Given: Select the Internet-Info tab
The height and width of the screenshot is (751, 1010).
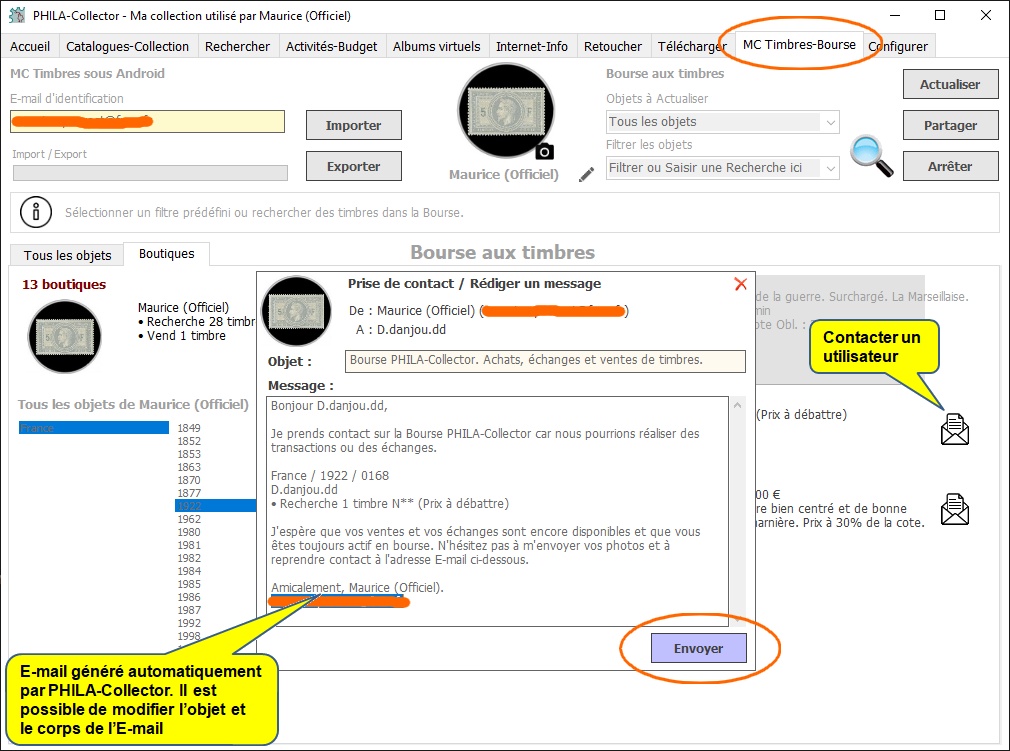Looking at the screenshot, I should coord(532,46).
